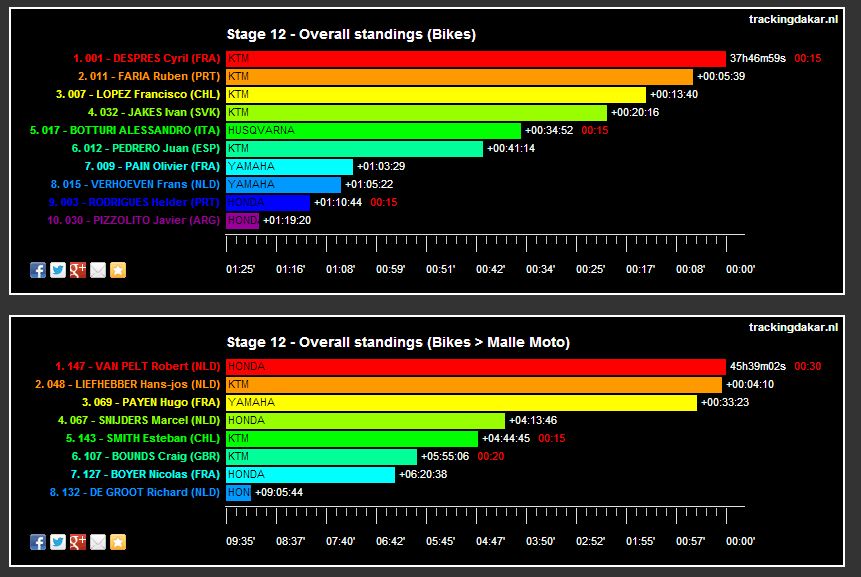Click total time '45h39m02s'
This screenshot has width=861, height=577.
(x=758, y=366)
